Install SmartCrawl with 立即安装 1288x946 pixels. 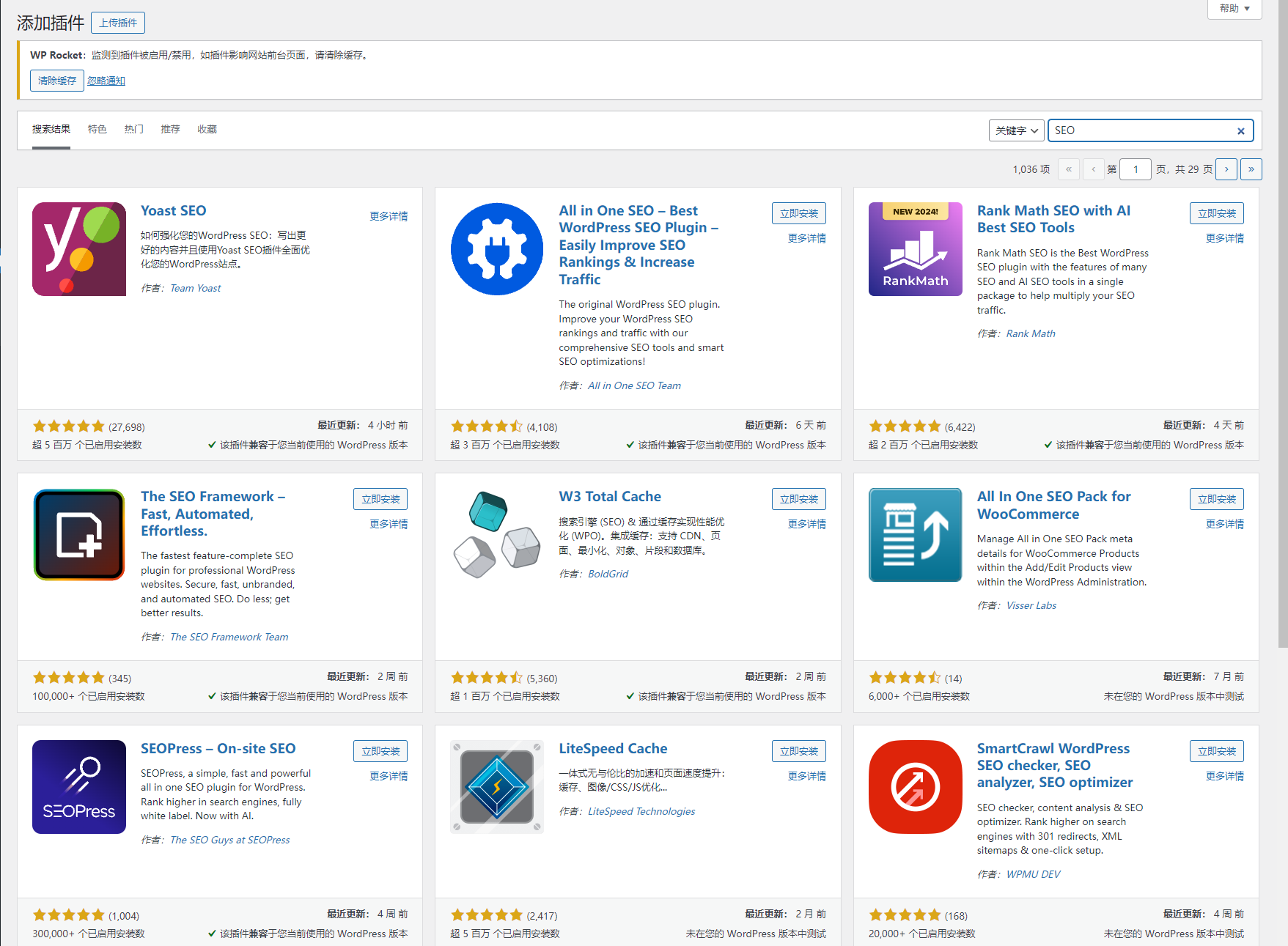[1216, 751]
